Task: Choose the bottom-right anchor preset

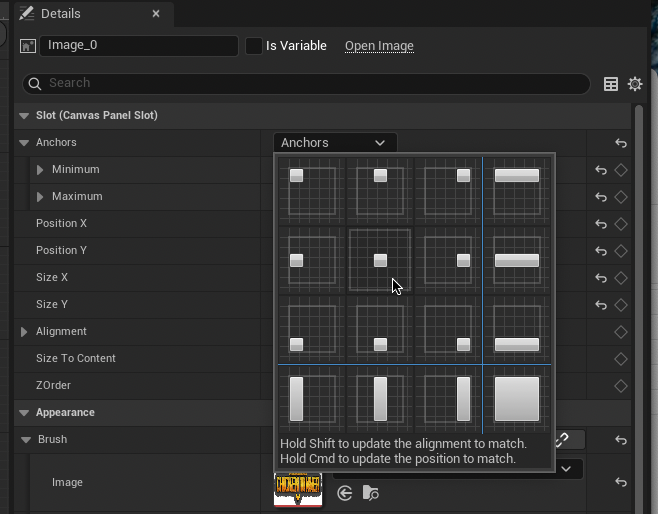Action: (447, 329)
